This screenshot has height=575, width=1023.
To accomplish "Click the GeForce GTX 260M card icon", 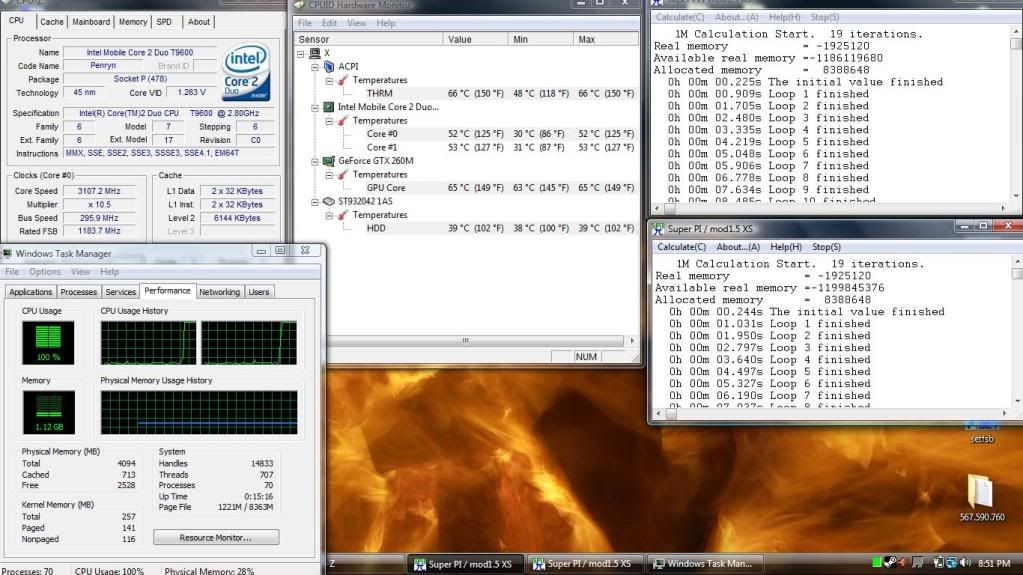I will click(329, 161).
